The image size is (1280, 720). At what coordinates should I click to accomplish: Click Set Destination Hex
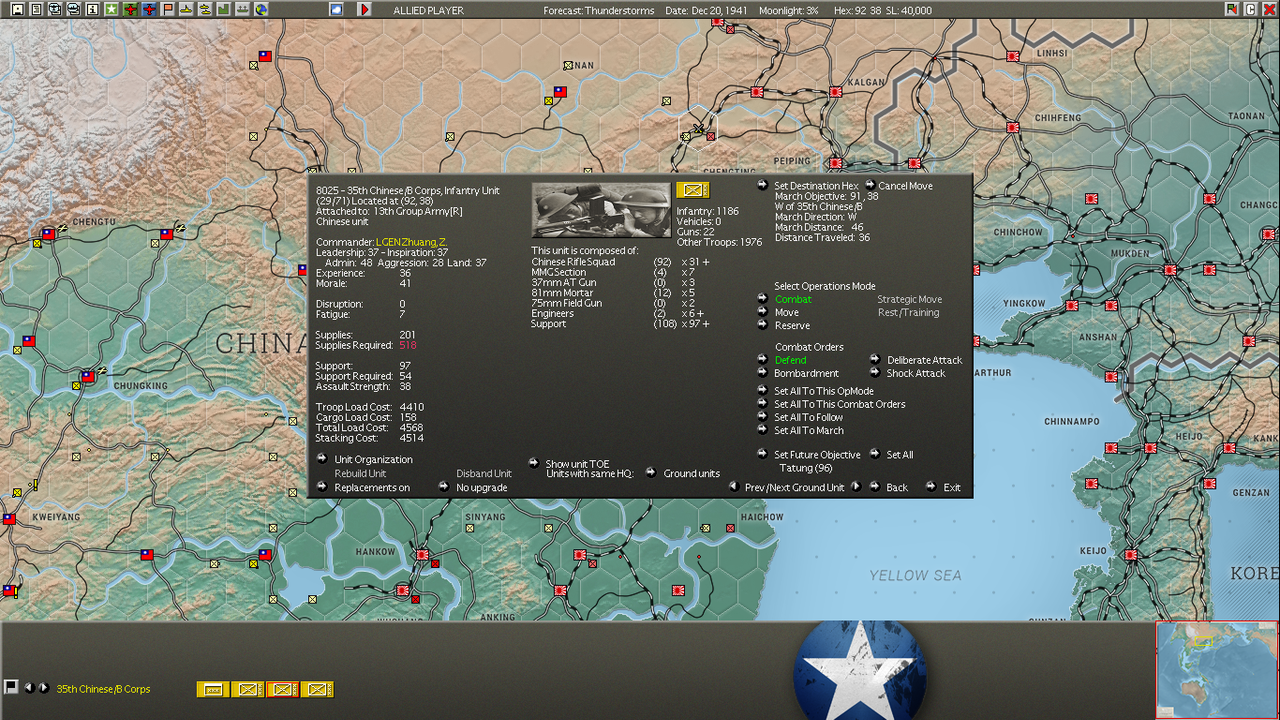point(816,186)
